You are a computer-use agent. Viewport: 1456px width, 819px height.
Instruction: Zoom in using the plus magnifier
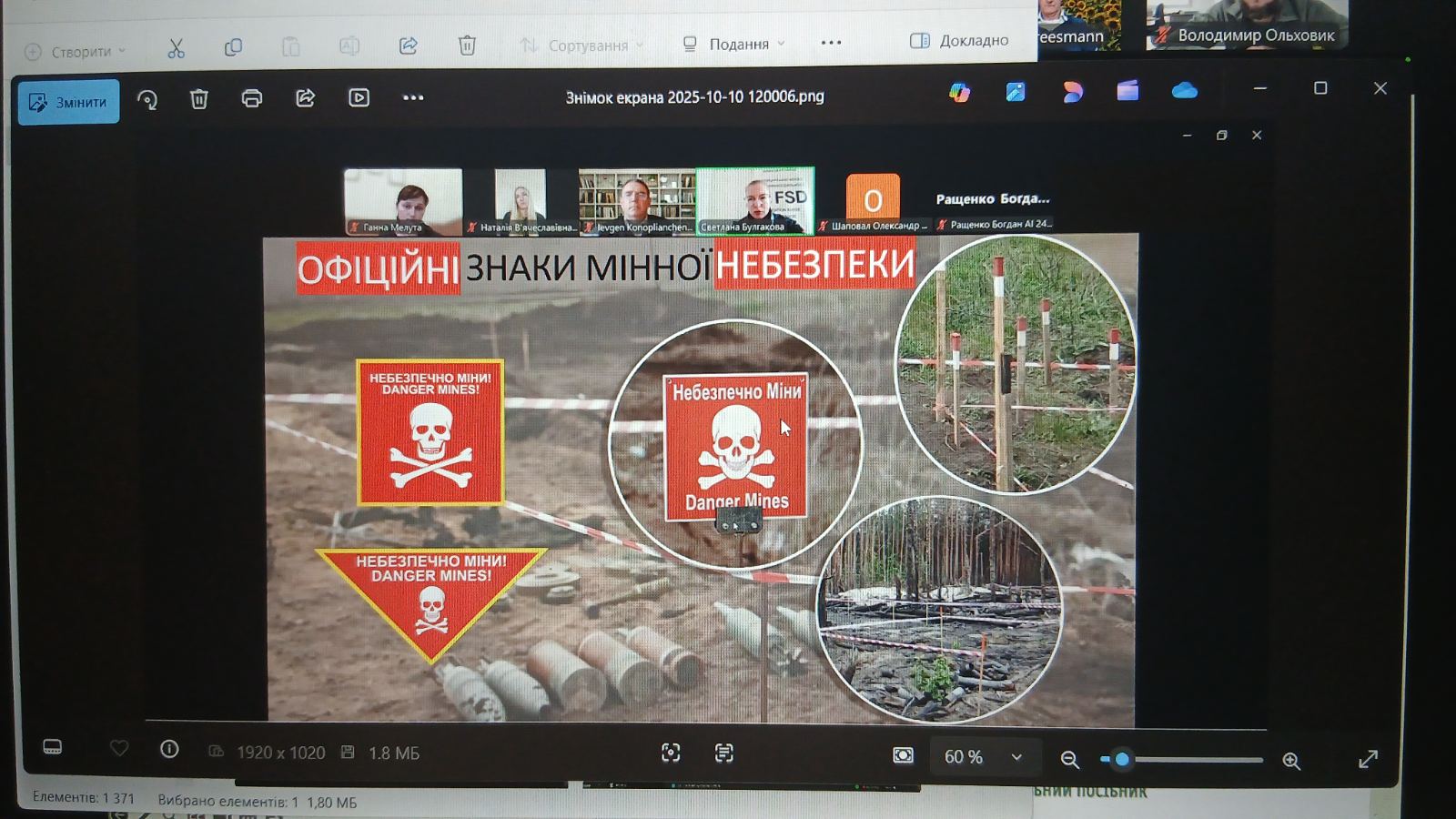pyautogui.click(x=1291, y=761)
